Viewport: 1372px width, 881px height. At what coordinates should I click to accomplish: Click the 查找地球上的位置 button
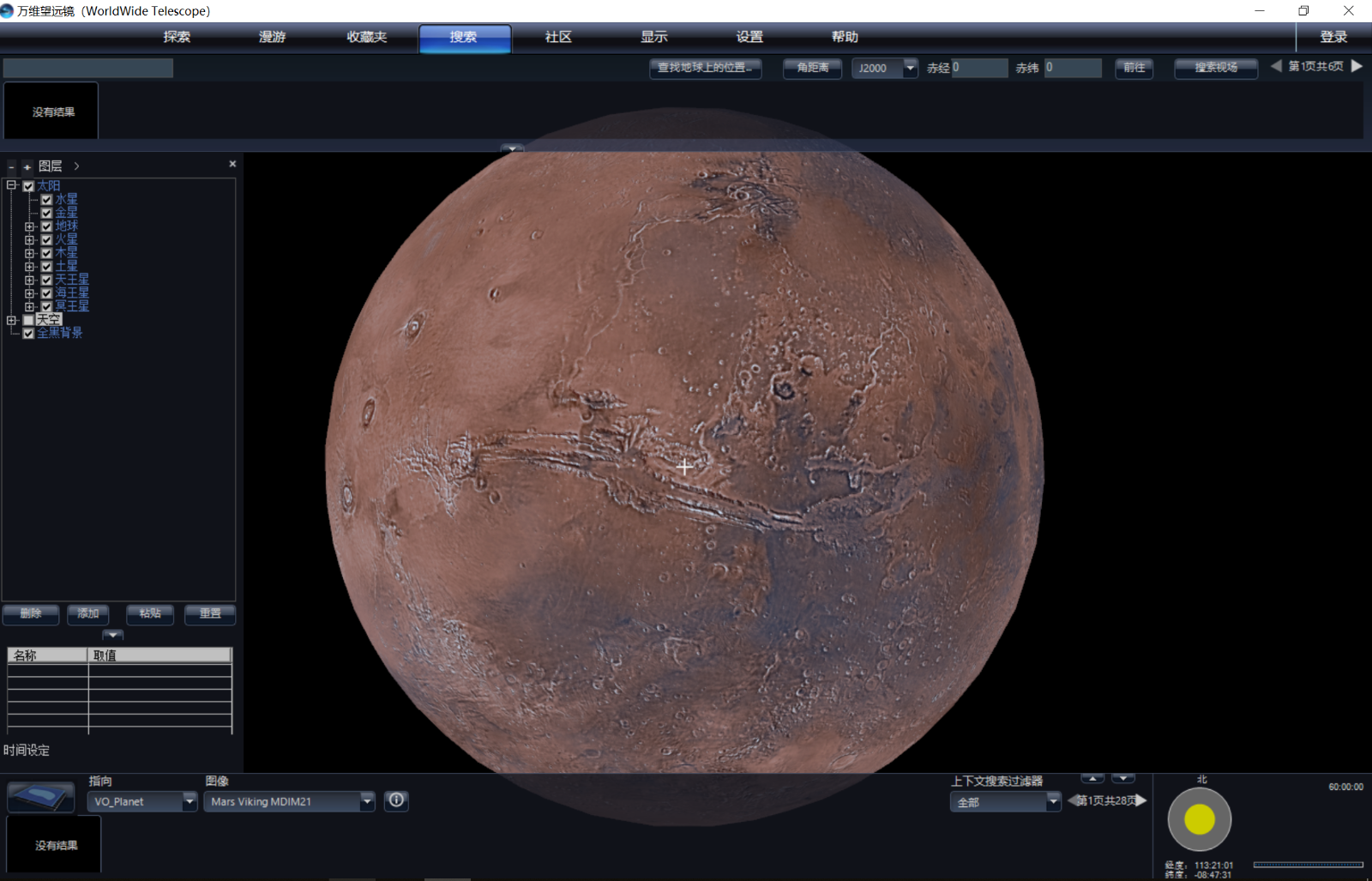point(705,68)
